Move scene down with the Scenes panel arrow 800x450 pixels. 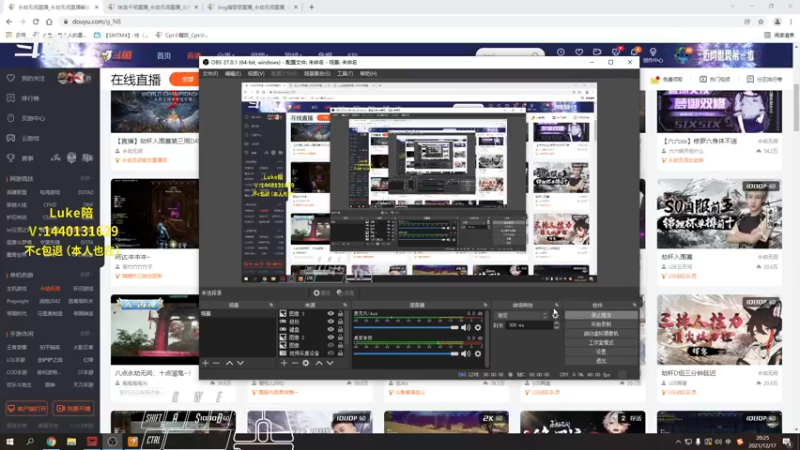(x=240, y=363)
